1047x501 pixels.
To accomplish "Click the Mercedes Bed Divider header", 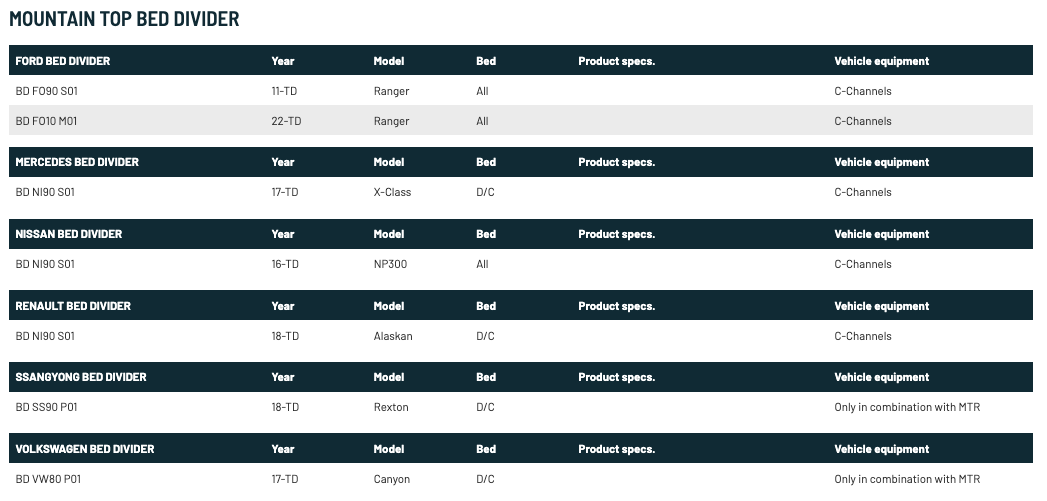I will (77, 162).
